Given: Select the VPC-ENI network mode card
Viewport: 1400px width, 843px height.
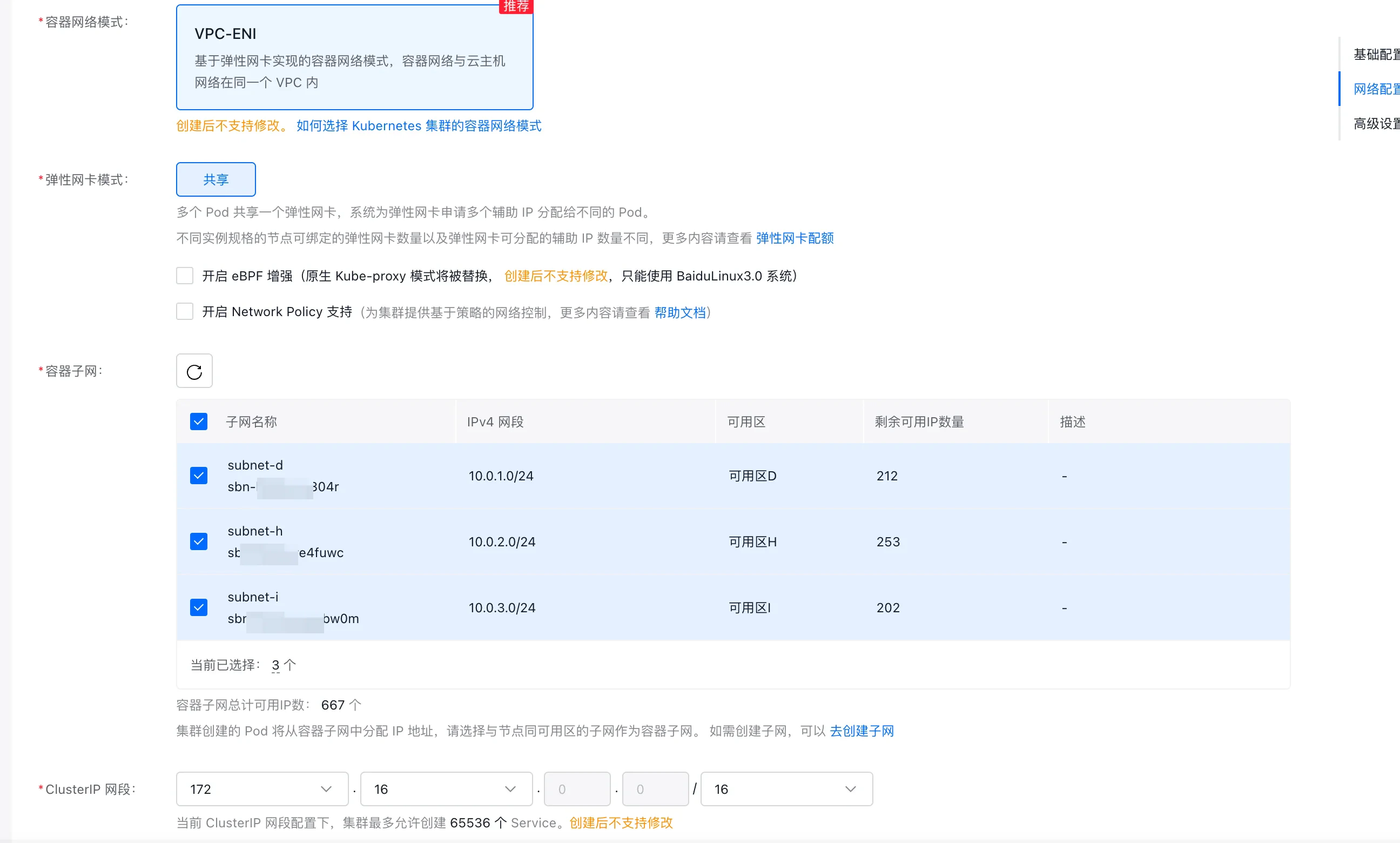Looking at the screenshot, I should tap(354, 57).
